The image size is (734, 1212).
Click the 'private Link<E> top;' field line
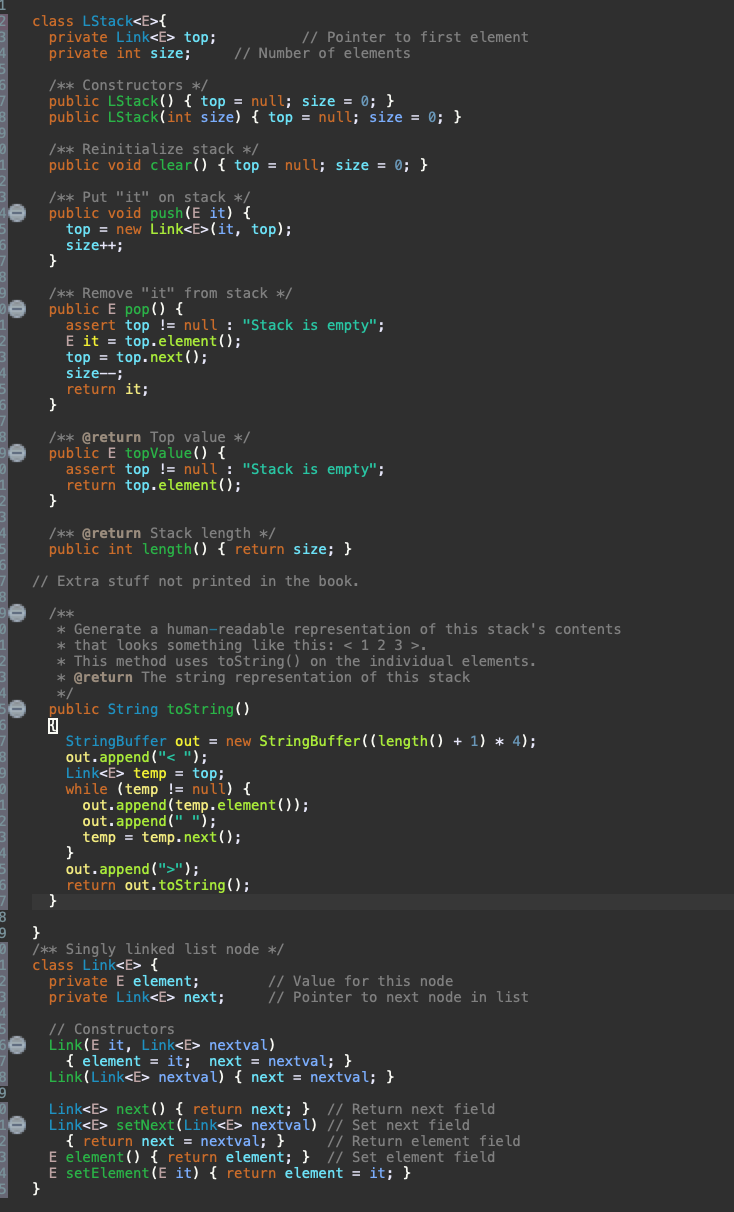(x=133, y=37)
